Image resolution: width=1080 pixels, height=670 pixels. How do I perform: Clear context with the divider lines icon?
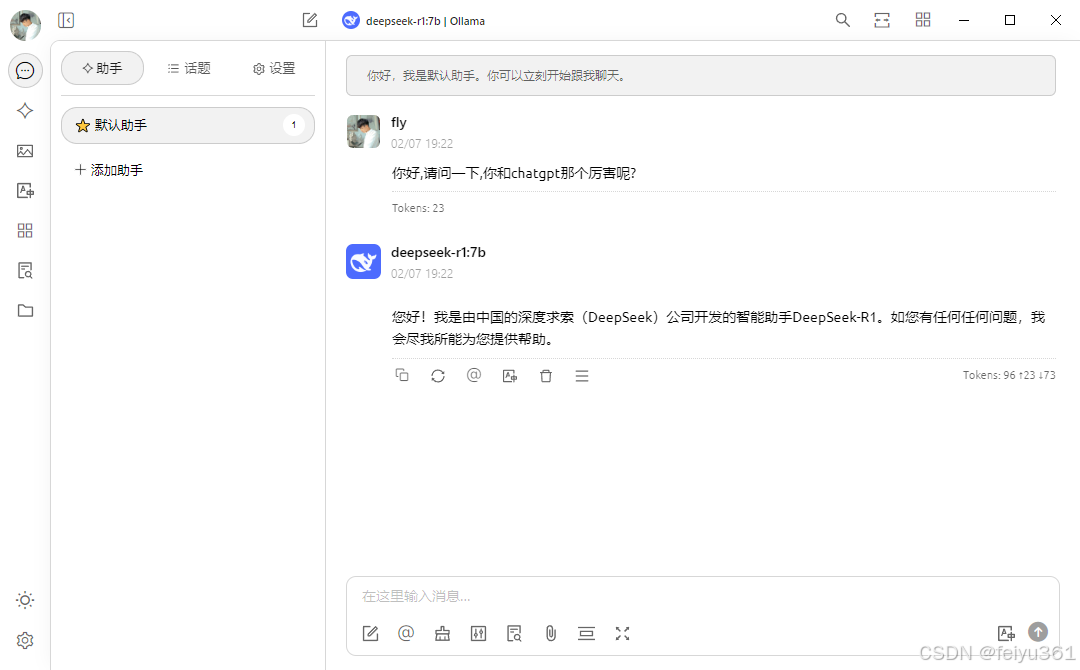click(x=586, y=634)
